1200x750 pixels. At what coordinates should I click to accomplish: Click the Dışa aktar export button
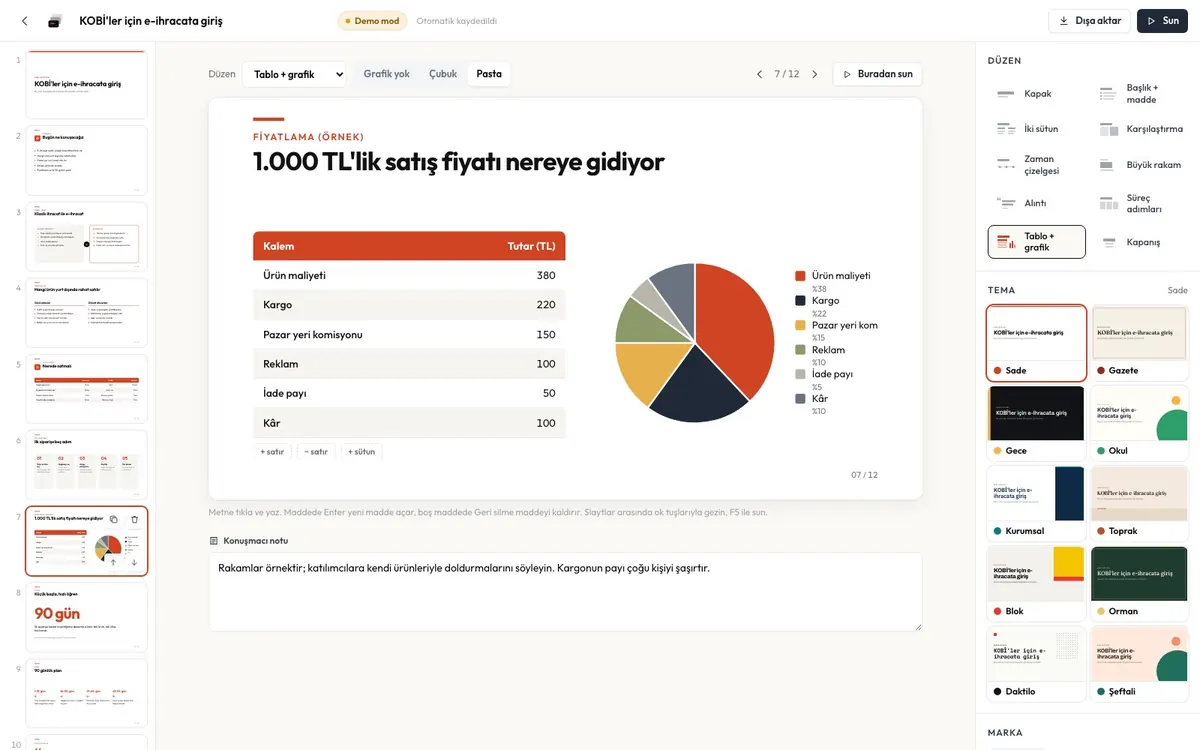(1089, 21)
